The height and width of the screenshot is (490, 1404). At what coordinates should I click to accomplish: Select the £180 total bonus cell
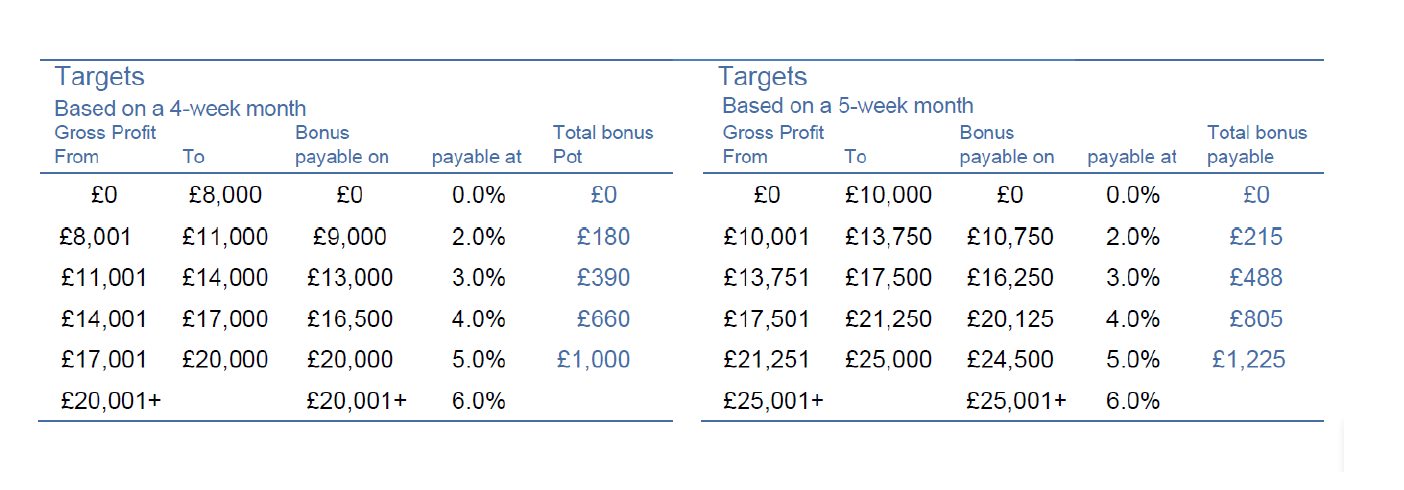pyautogui.click(x=604, y=237)
